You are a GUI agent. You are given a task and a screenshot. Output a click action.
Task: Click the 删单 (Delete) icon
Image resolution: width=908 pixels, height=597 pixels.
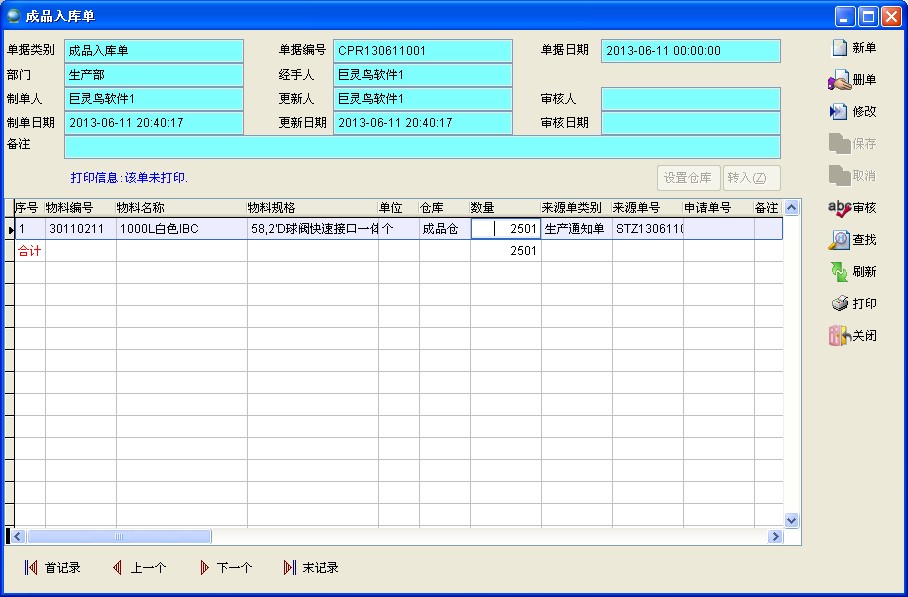(840, 80)
